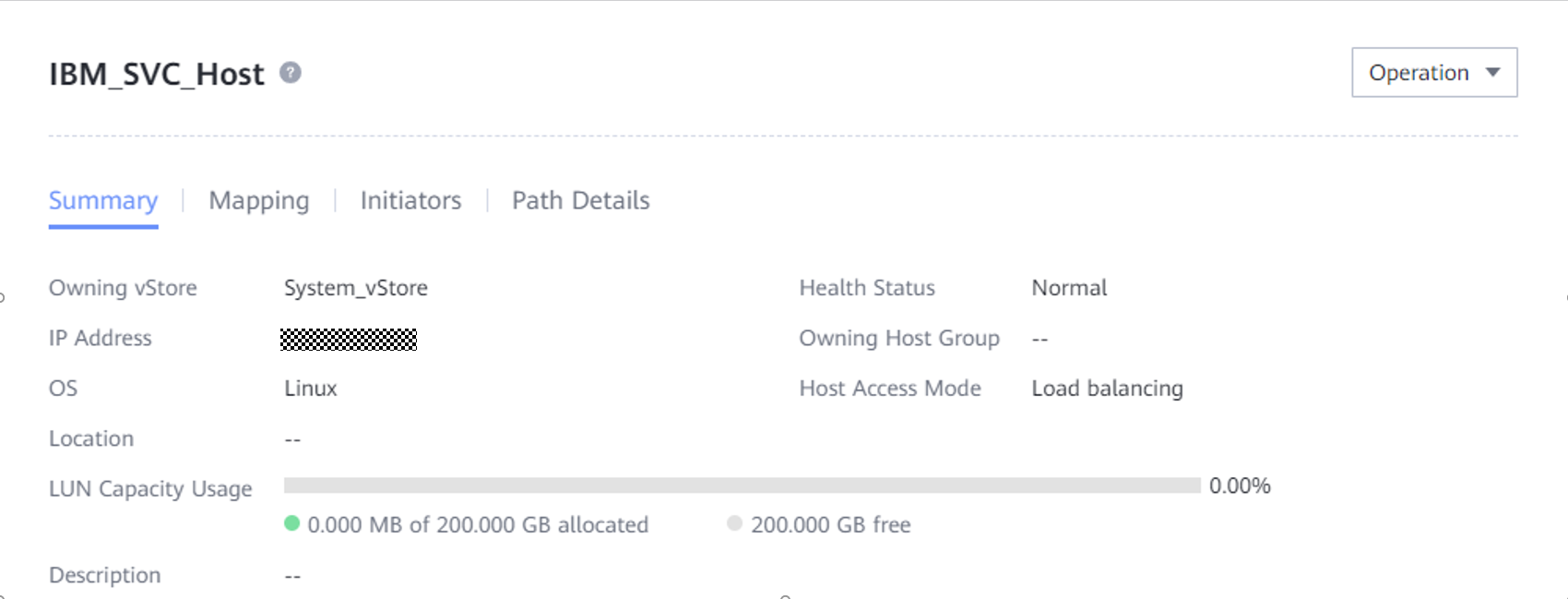Click the Load balancing access mode value
The image size is (1568, 599).
[x=1107, y=389]
